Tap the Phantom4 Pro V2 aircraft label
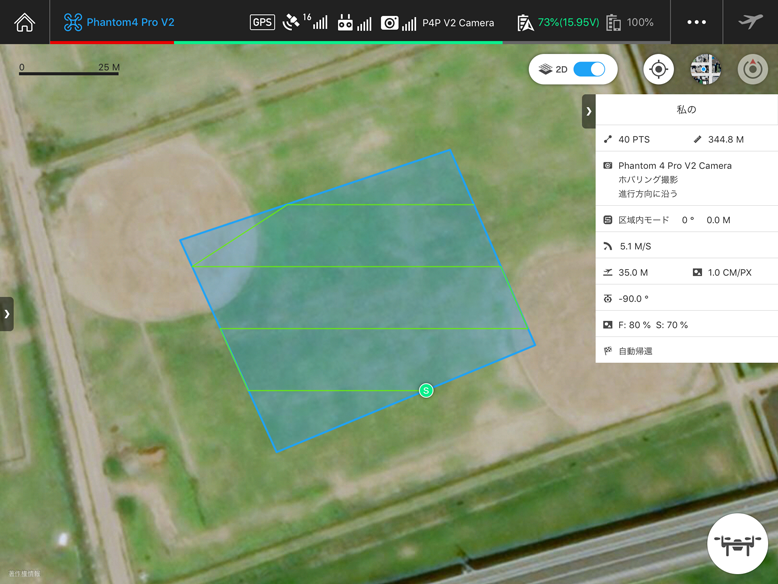This screenshot has height=584, width=778. [x=119, y=22]
